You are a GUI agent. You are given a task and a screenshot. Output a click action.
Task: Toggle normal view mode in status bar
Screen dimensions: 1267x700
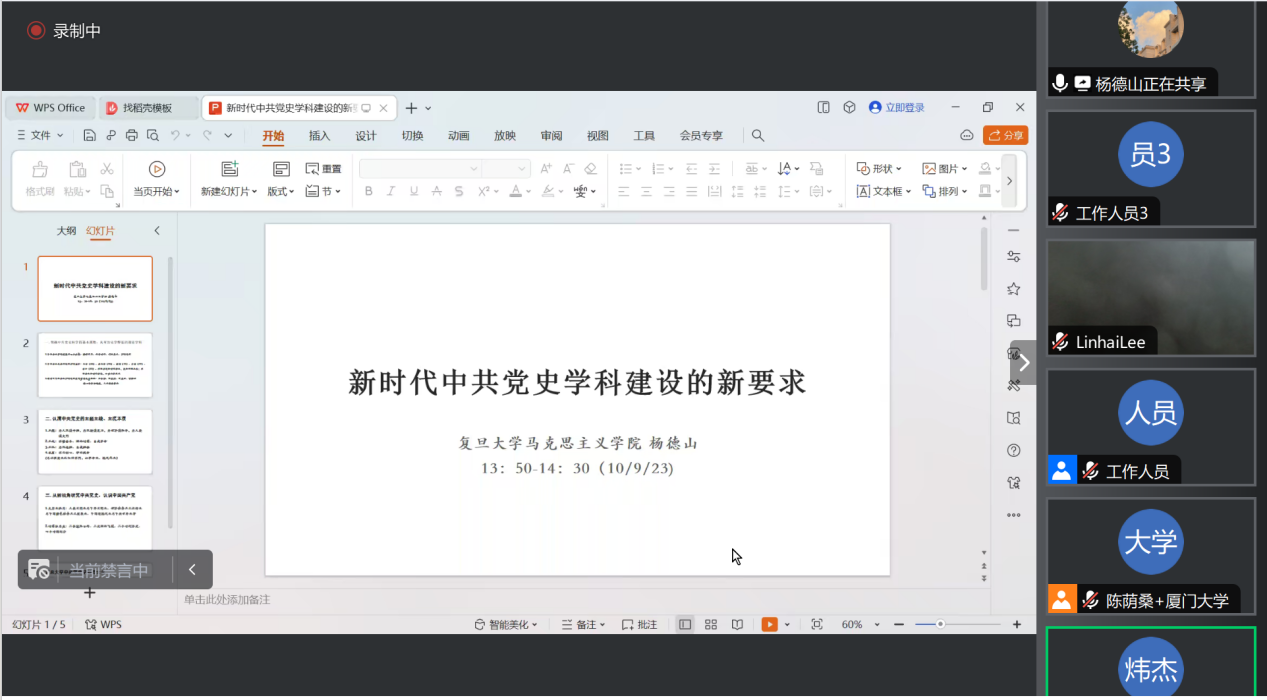tap(685, 624)
